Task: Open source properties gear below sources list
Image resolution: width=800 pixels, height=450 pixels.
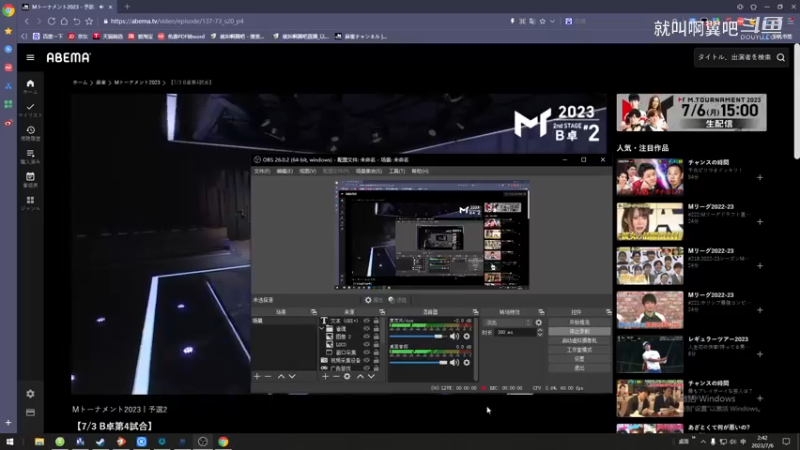Action: tap(347, 377)
